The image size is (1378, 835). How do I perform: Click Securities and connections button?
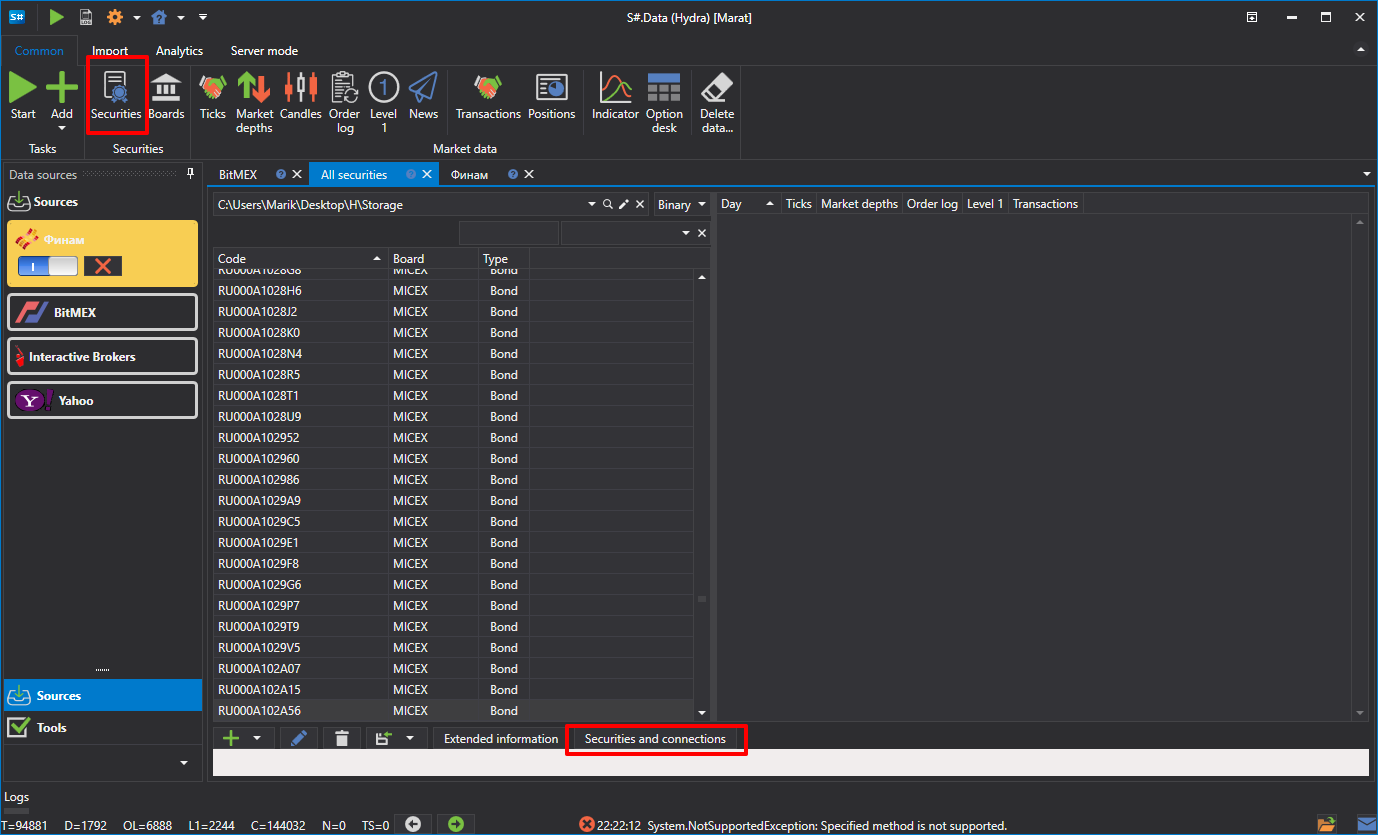655,738
